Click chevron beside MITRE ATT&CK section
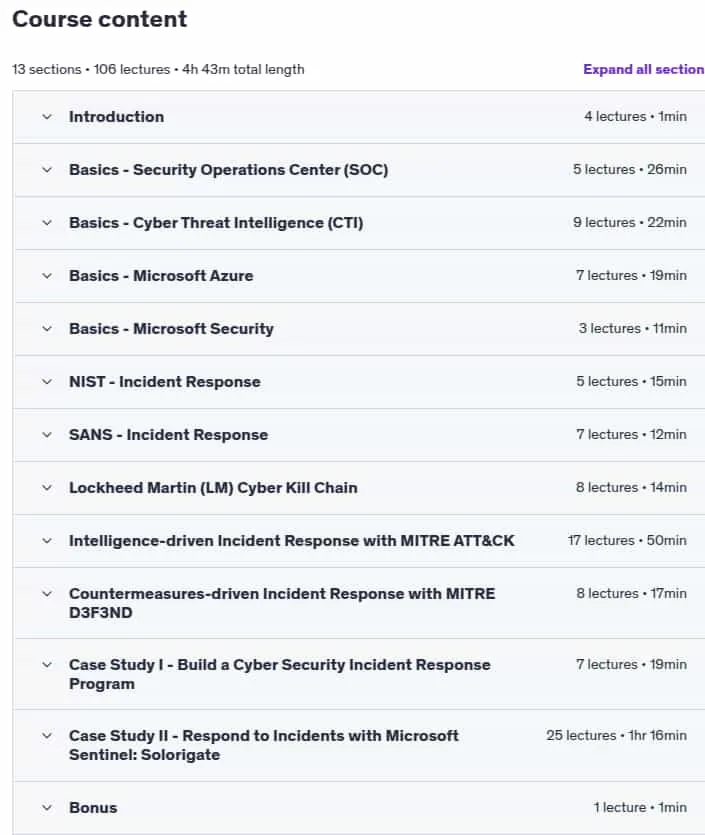Viewport: 705px width, 835px height. 47,541
